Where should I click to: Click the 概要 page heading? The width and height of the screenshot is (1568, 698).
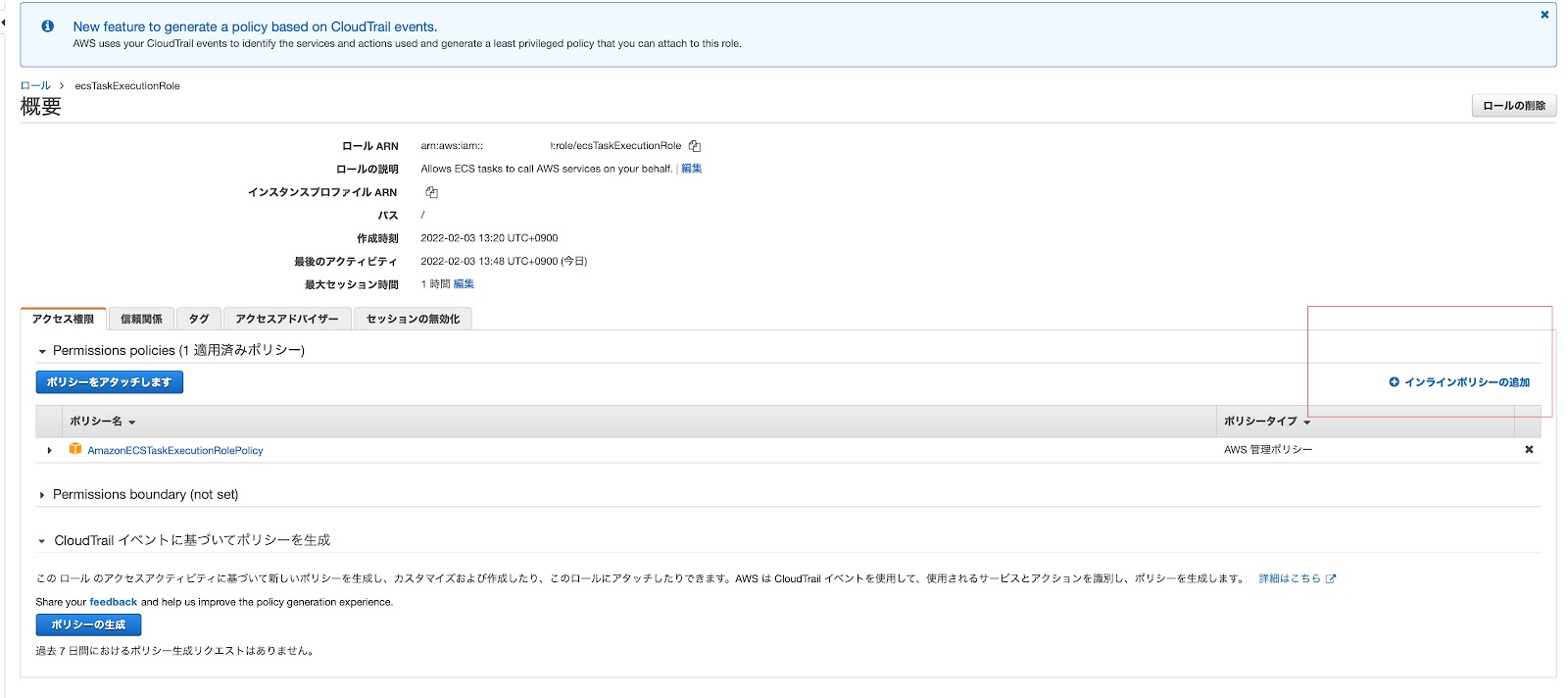click(x=41, y=107)
